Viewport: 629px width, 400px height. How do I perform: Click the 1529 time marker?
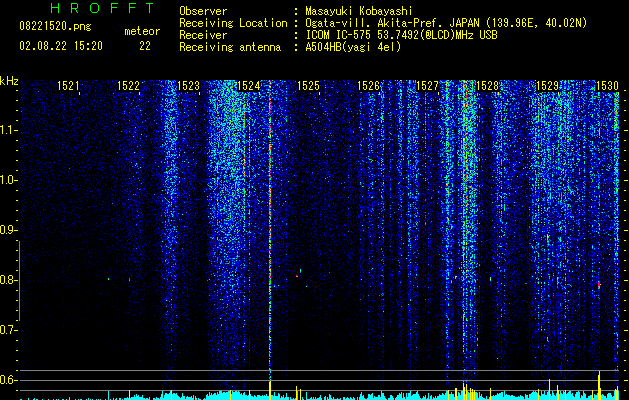point(547,85)
